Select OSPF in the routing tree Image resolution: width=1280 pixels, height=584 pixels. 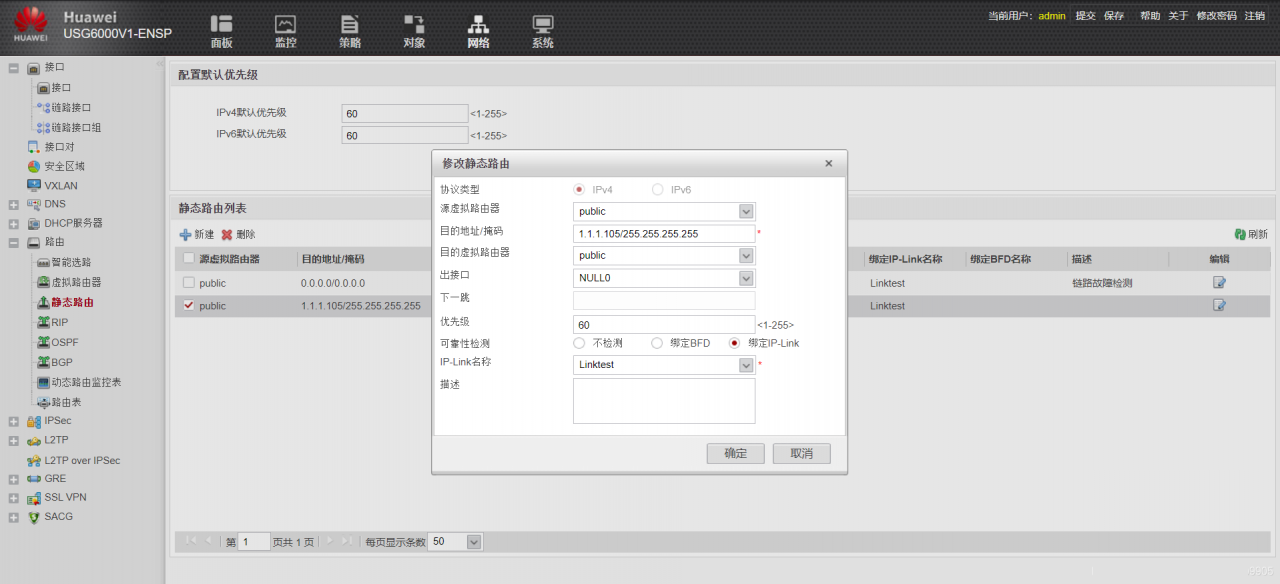pyautogui.click(x=64, y=342)
